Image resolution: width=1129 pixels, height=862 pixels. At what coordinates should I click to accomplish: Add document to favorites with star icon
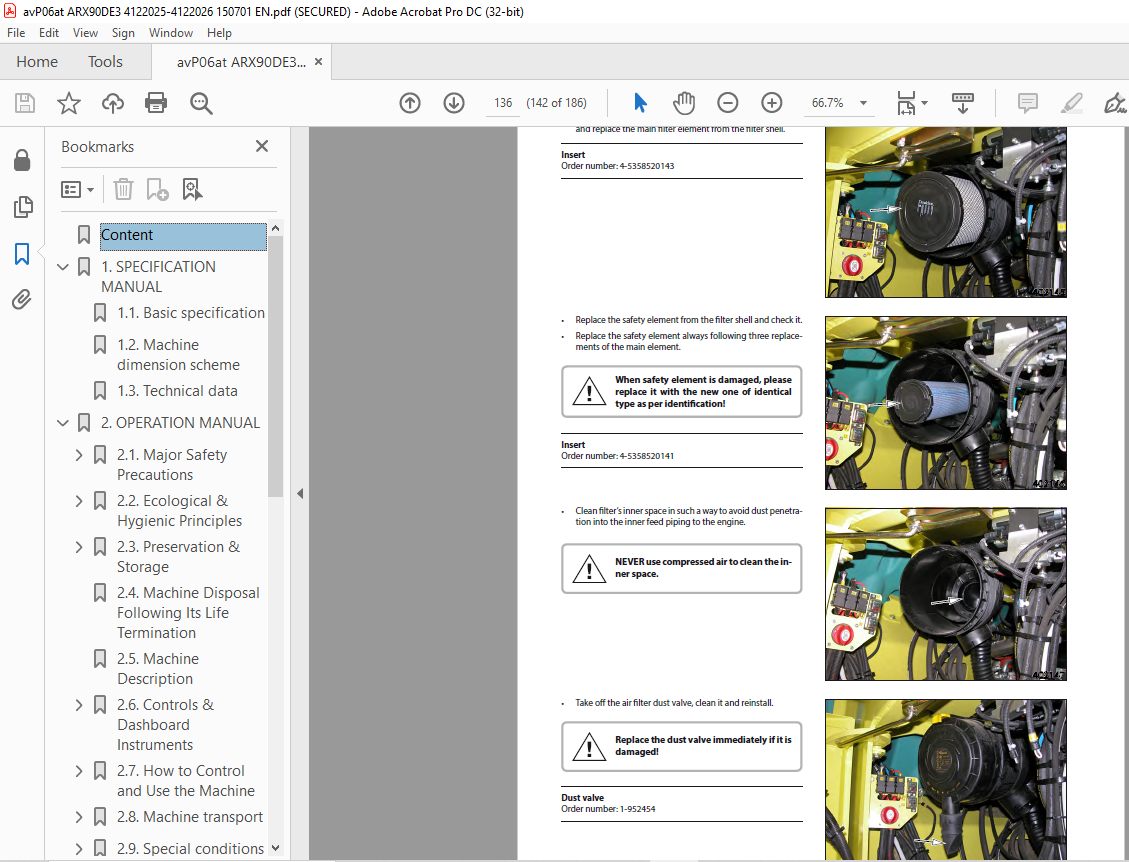(x=68, y=103)
